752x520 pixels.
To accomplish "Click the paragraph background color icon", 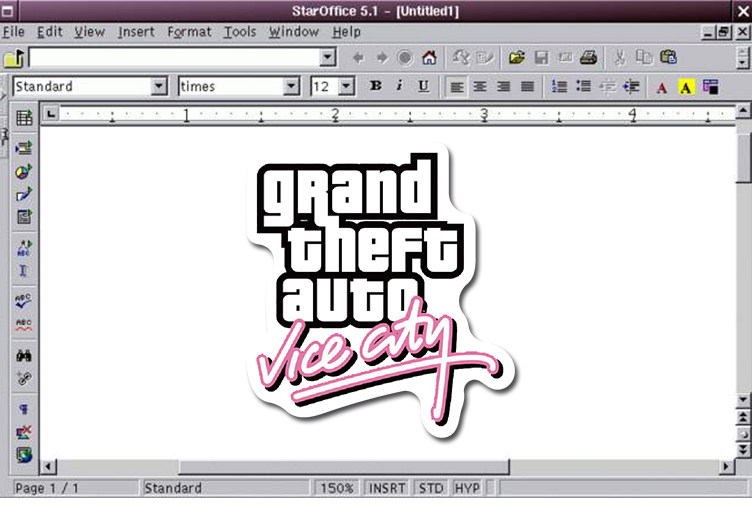I will (x=710, y=87).
